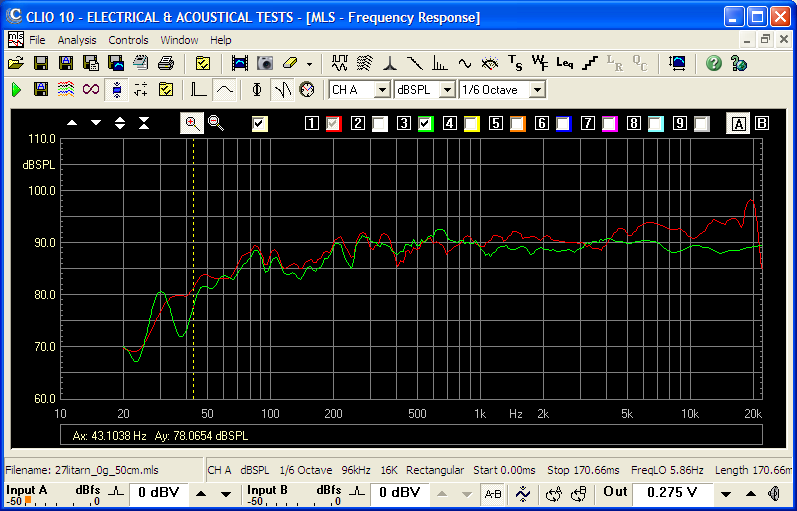Open the MLS analysis square-wave icon
Screen dimensions: 797x511
point(339,64)
